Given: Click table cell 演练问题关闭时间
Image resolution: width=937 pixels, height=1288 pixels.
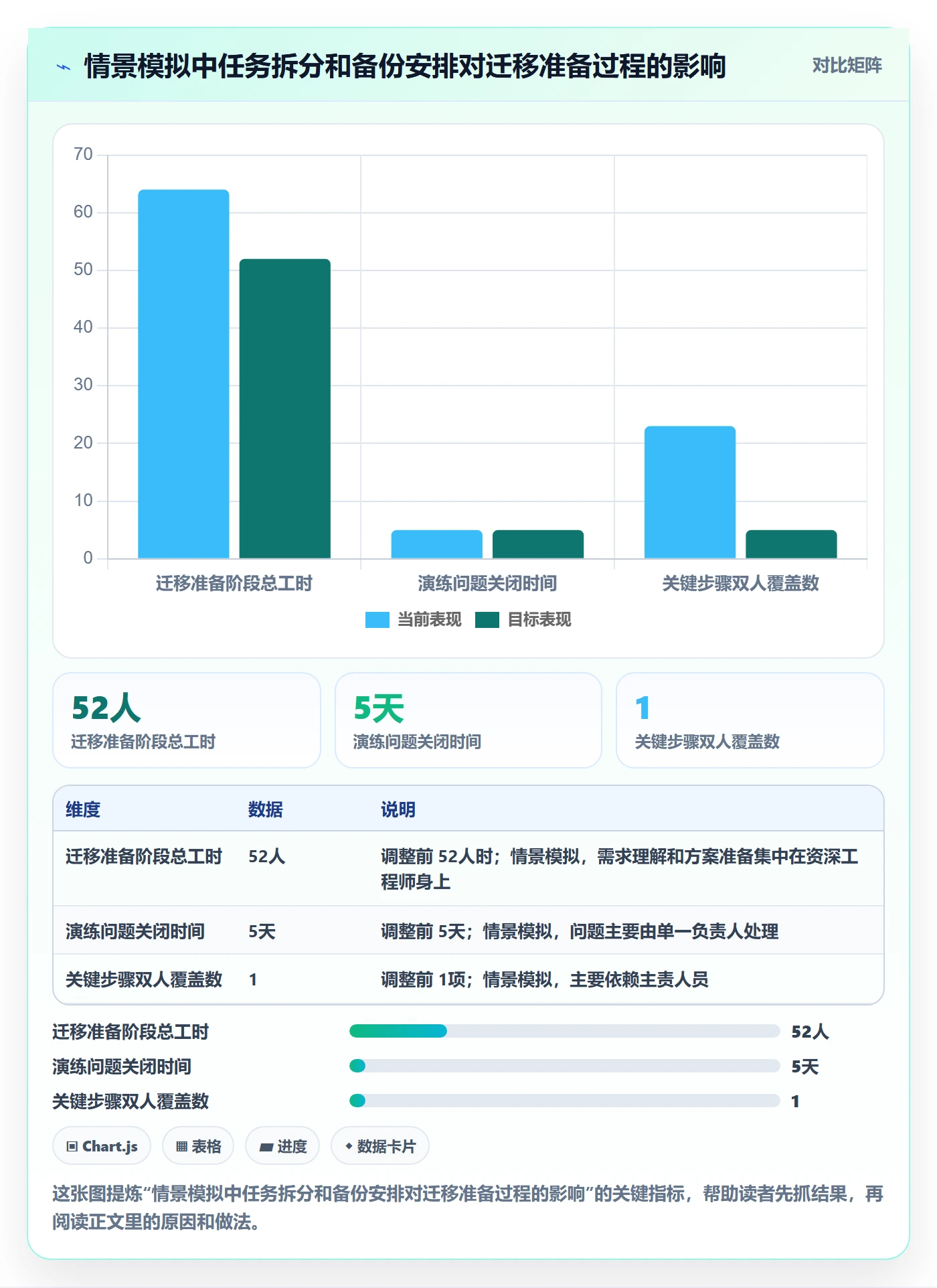Looking at the screenshot, I should 135,931.
